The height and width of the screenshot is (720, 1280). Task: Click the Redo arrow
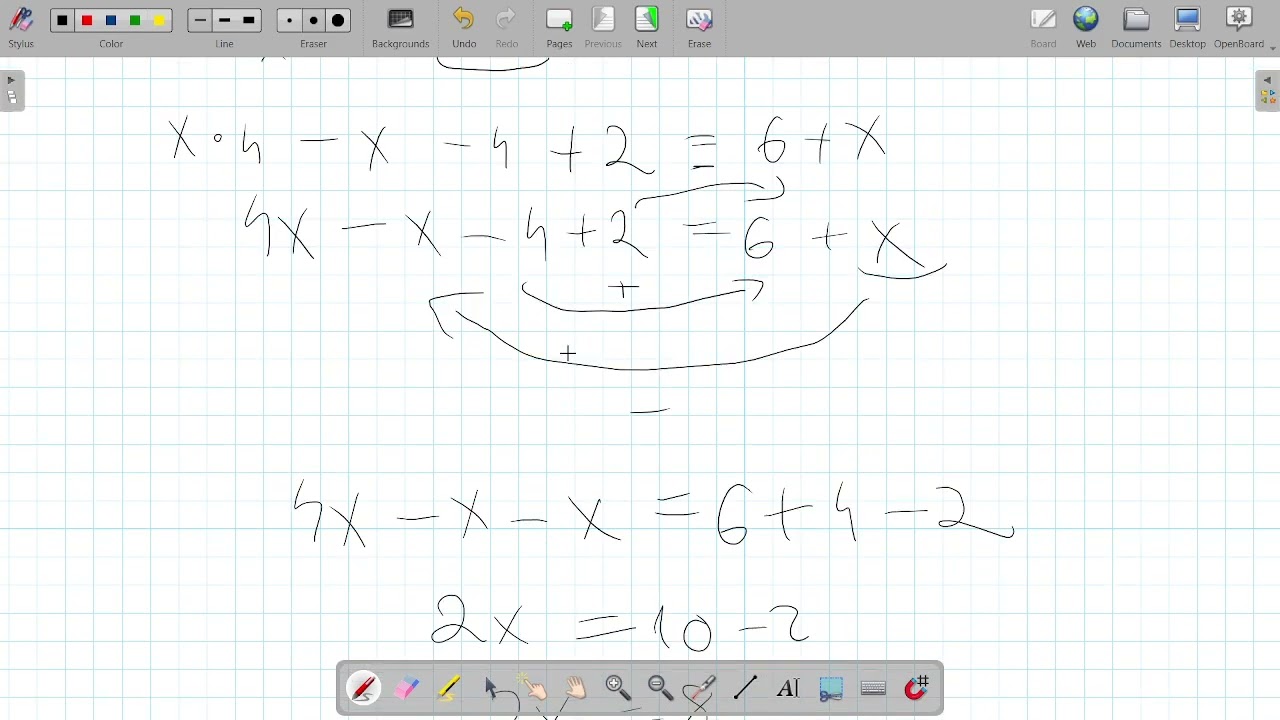pyautogui.click(x=507, y=27)
